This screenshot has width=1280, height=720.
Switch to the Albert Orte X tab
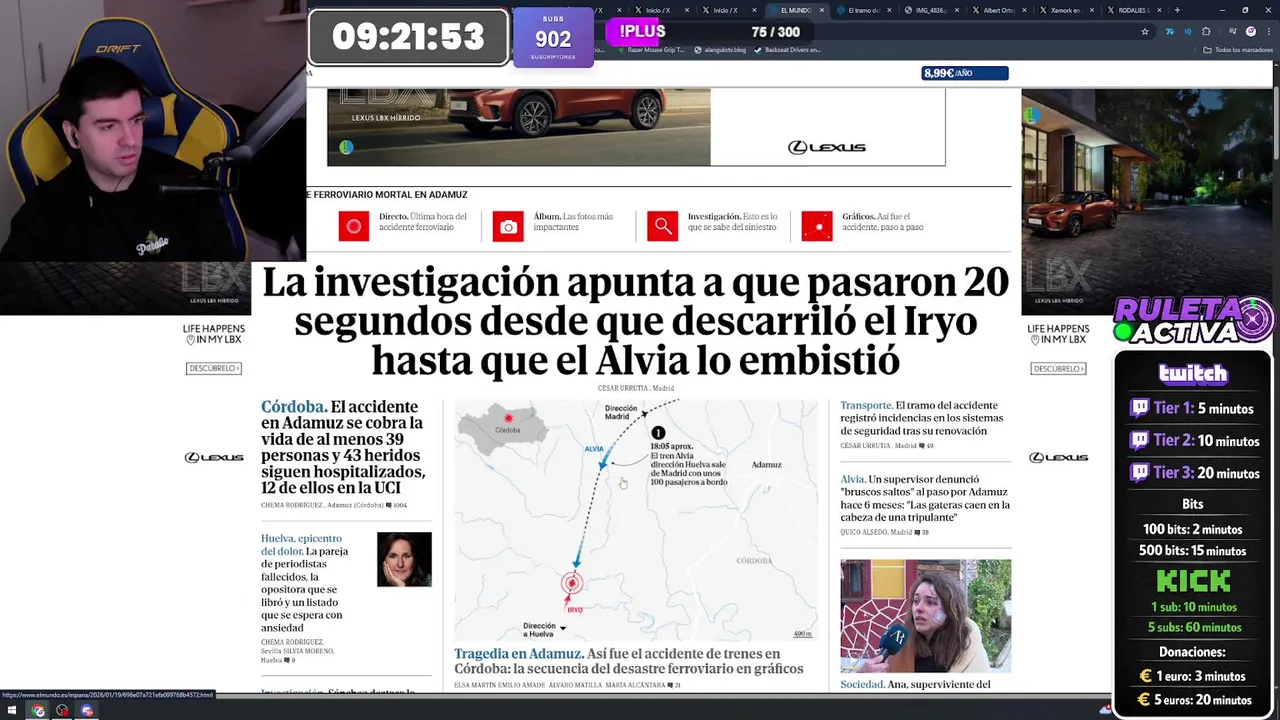click(998, 10)
